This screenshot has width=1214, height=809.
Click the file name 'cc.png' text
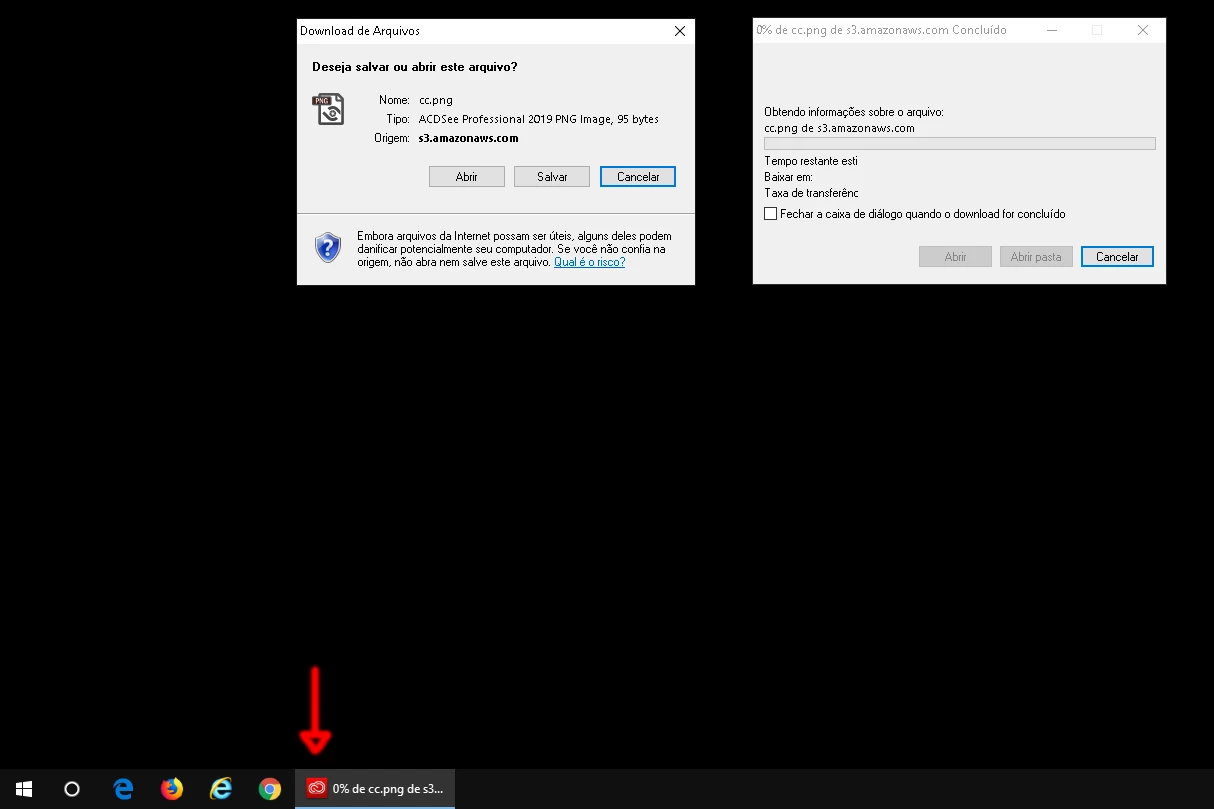435,100
